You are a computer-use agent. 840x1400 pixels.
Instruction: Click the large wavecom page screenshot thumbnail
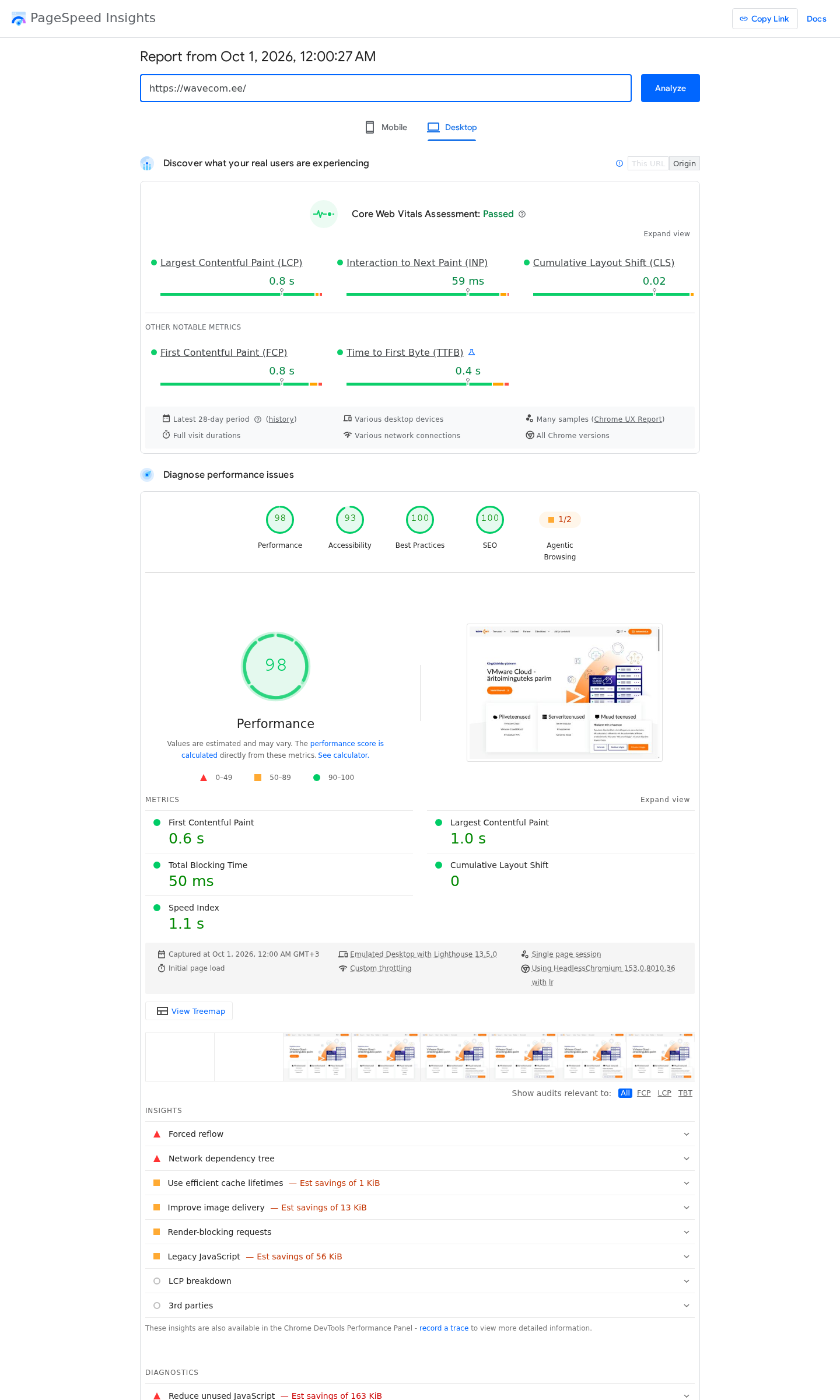coord(565,692)
